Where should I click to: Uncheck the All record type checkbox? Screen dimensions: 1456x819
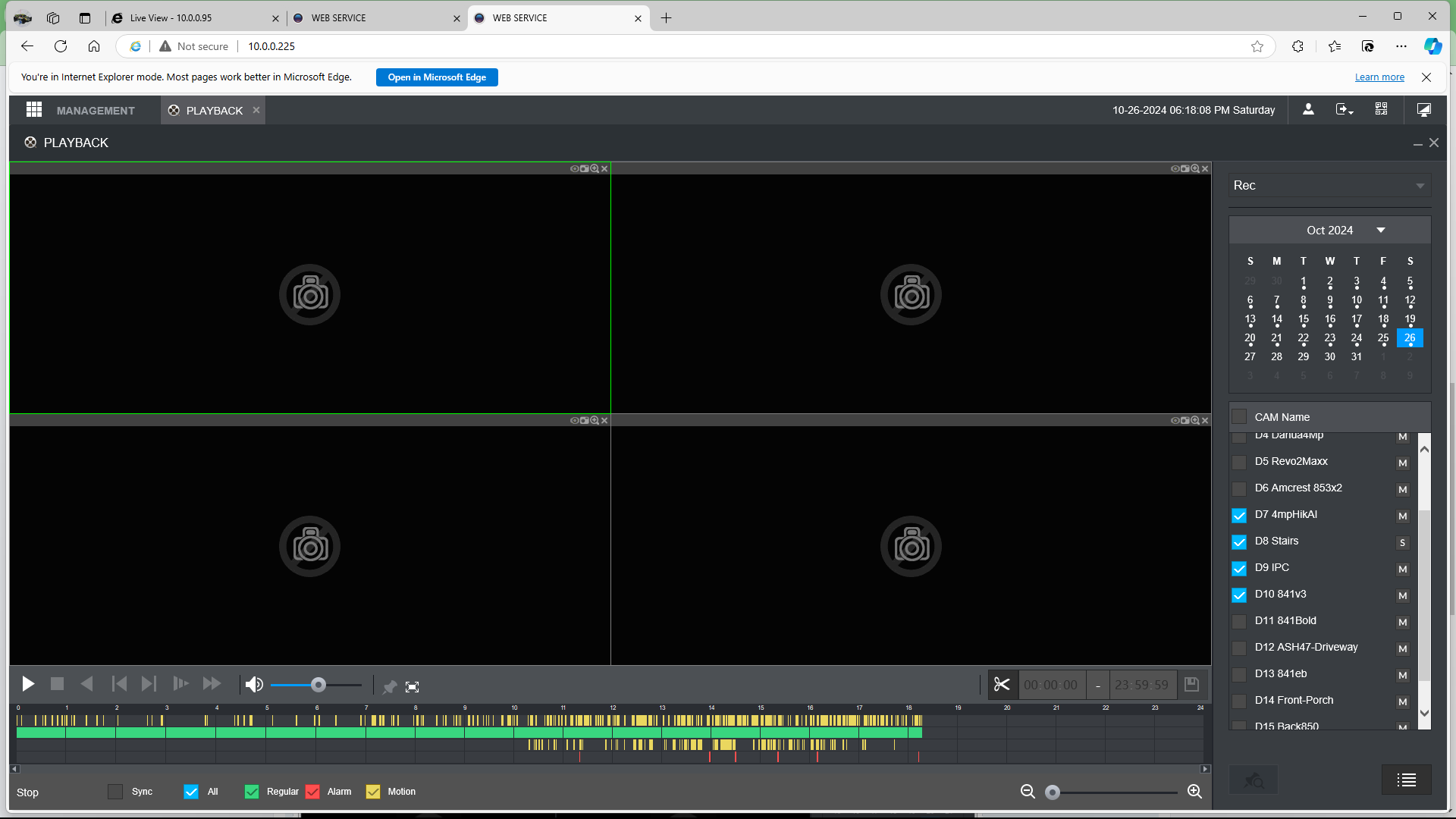coord(191,792)
